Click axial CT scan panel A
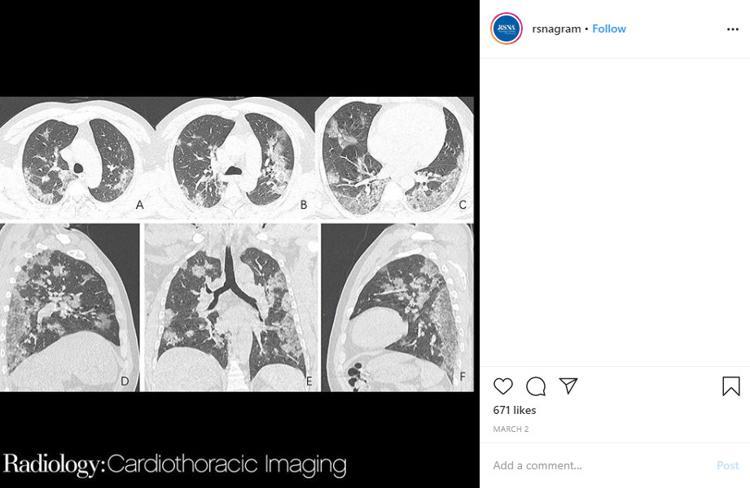The height and width of the screenshot is (488, 750). [78, 158]
